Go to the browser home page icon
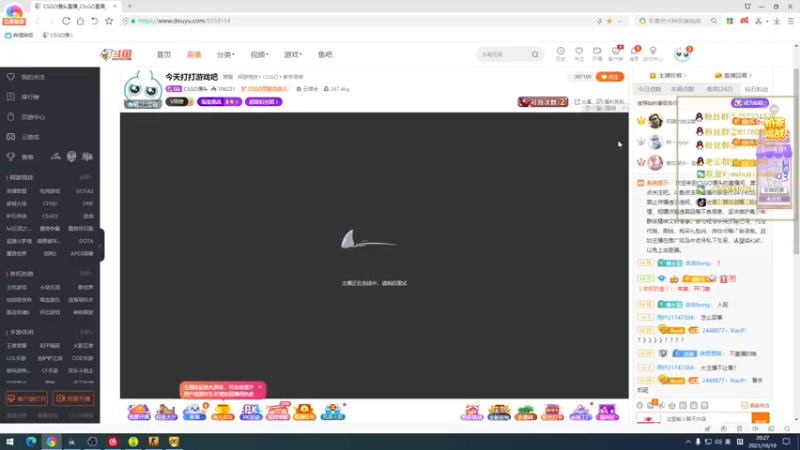Image resolution: width=800 pixels, height=450 pixels. [x=80, y=21]
